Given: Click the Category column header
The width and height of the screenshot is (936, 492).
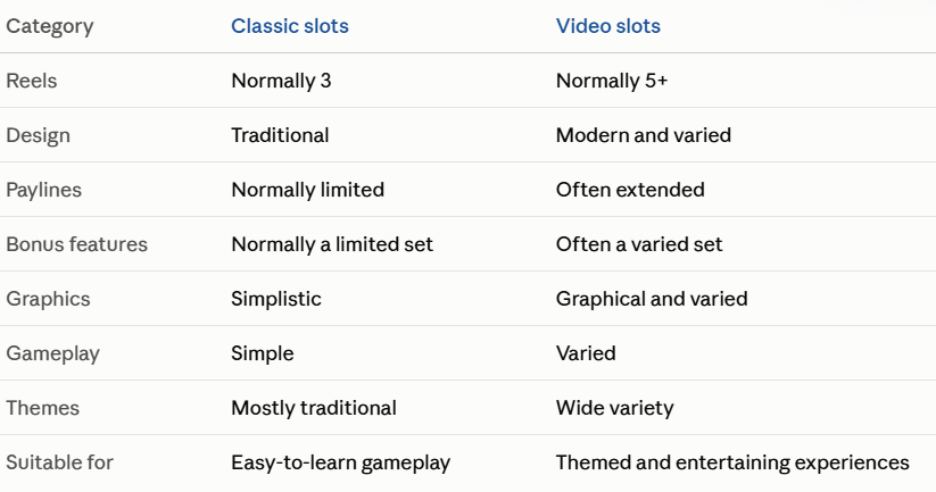Looking at the screenshot, I should 50,27.
